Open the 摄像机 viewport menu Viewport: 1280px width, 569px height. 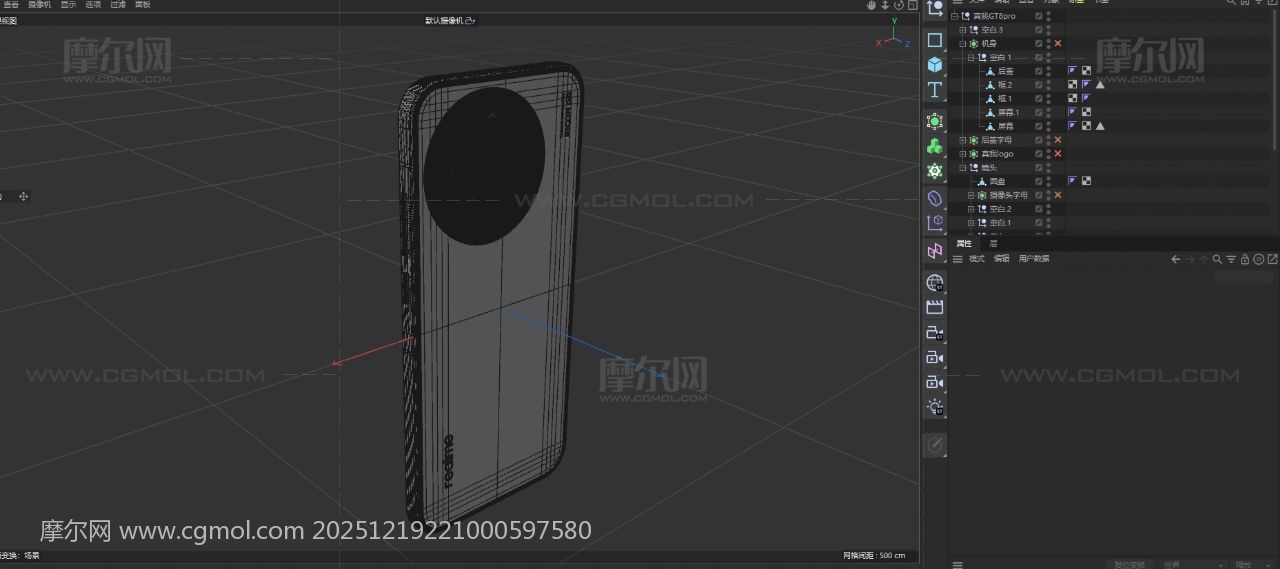[x=39, y=5]
